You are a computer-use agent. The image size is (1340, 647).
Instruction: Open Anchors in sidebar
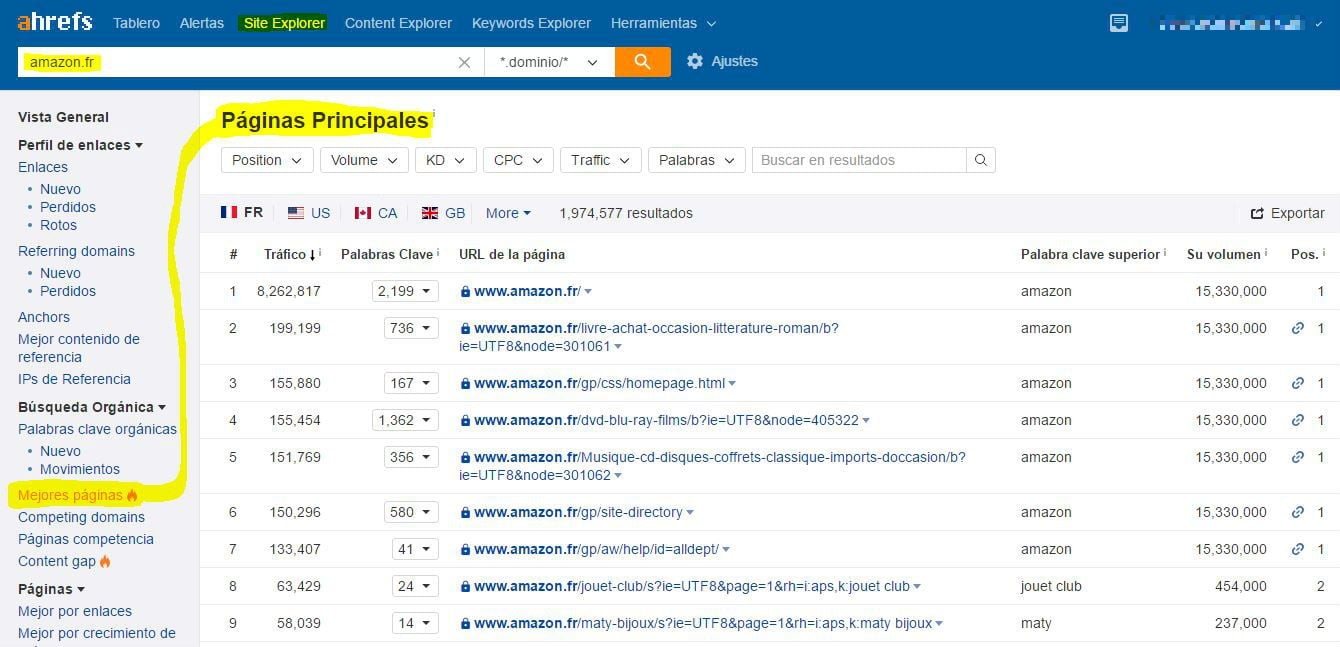click(x=44, y=317)
